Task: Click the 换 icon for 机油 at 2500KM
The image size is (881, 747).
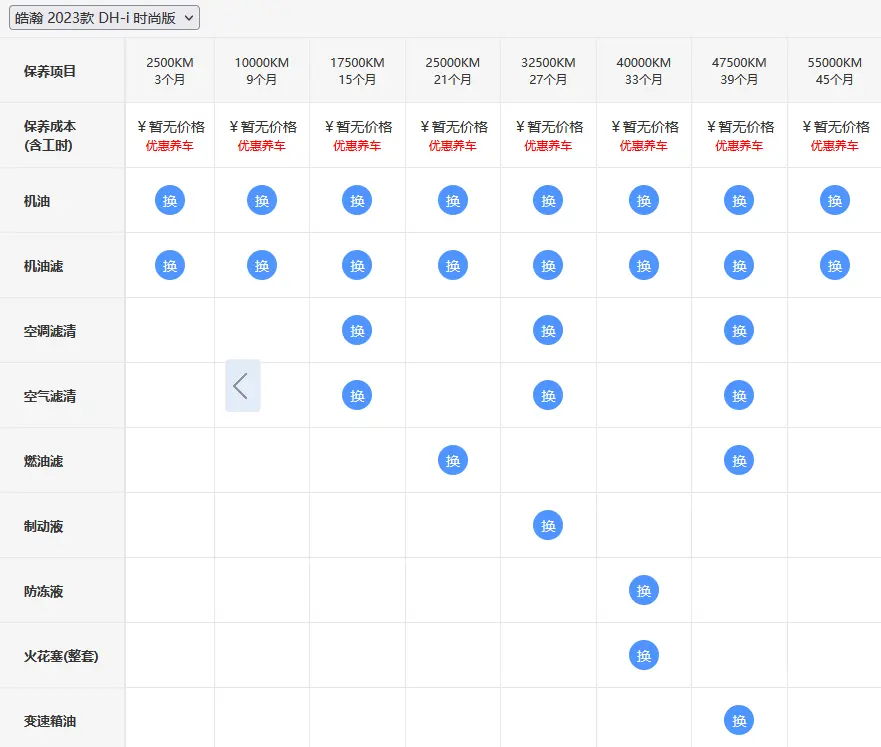Action: point(170,201)
